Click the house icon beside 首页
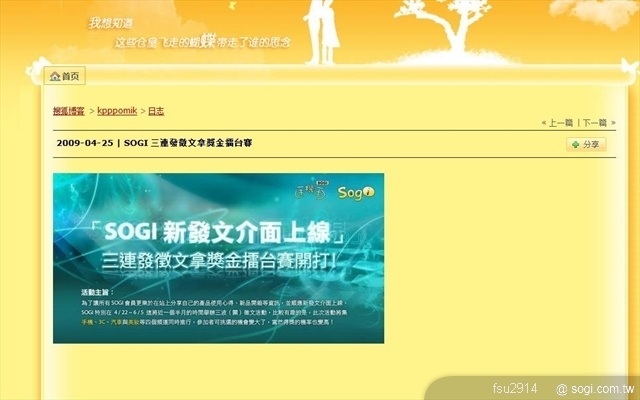The image size is (640, 400). pos(55,76)
